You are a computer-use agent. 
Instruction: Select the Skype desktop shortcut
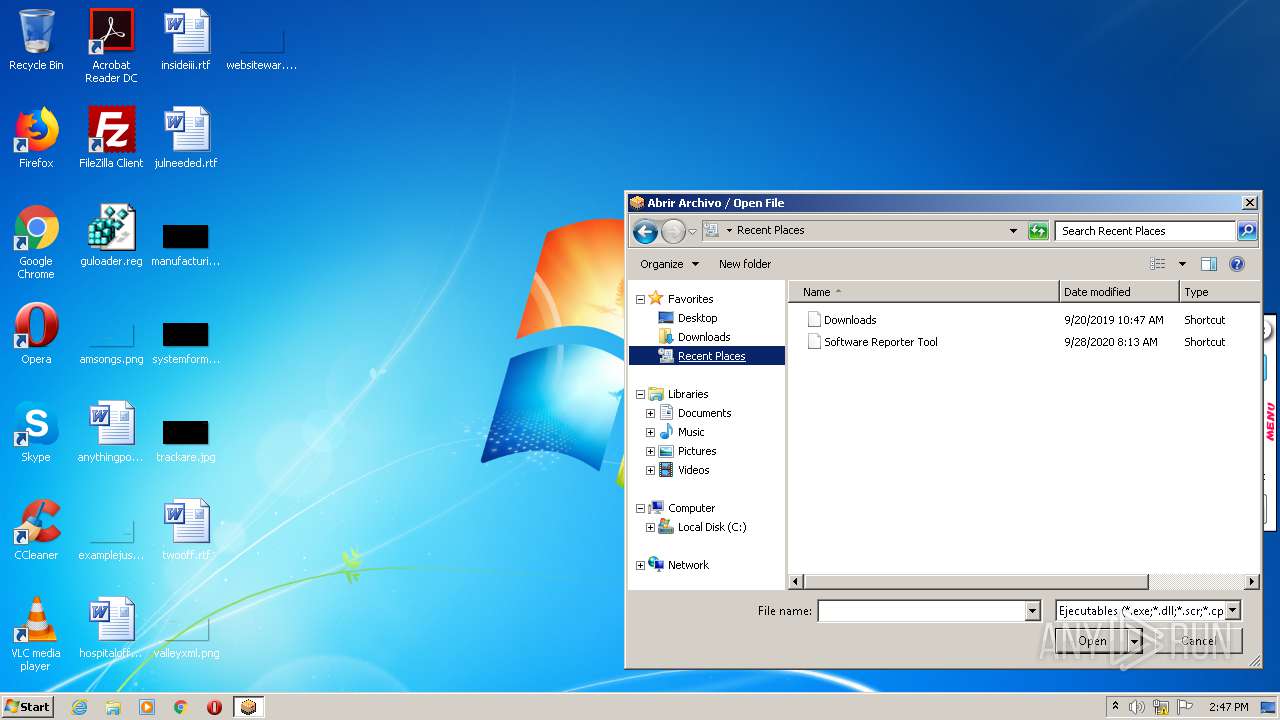(36, 432)
